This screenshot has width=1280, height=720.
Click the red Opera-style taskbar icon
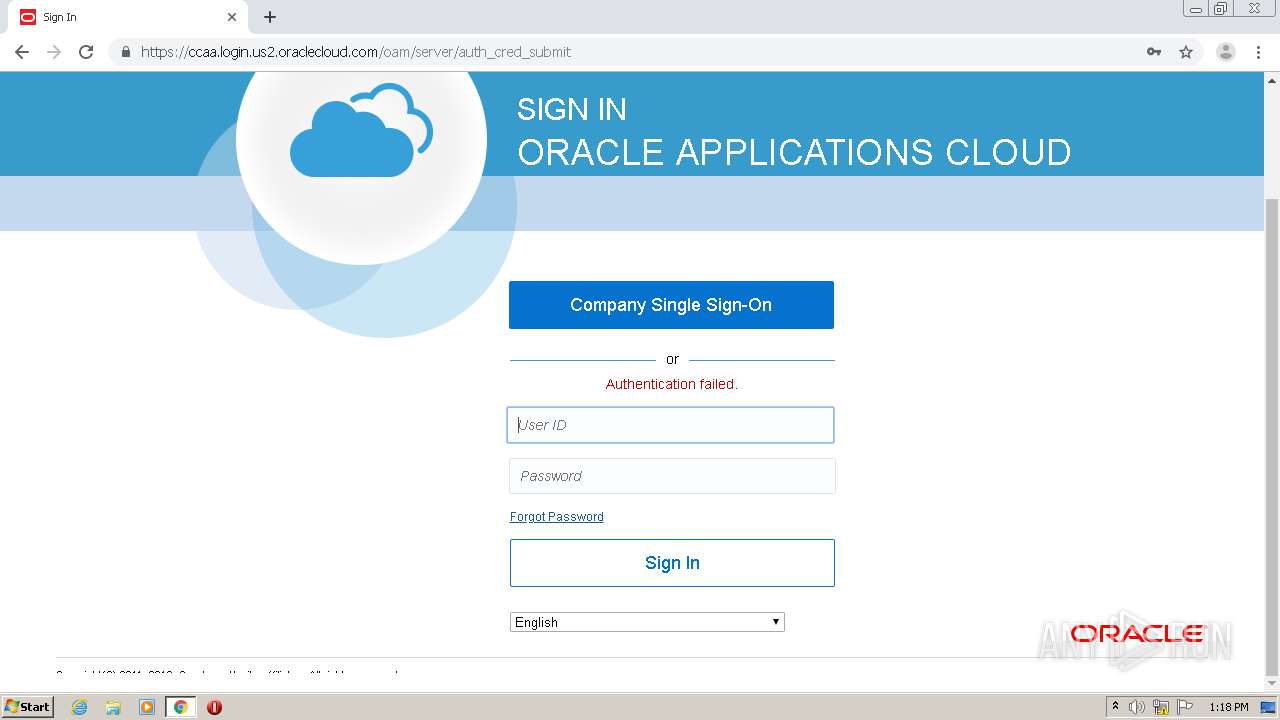point(214,707)
